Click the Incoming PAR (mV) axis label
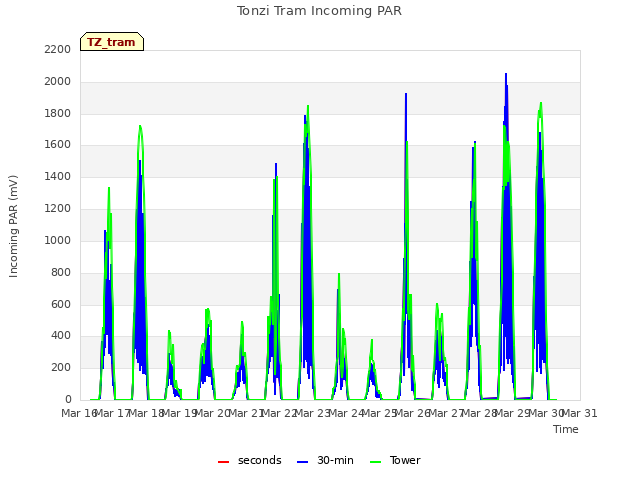The image size is (640, 480). [x=13, y=227]
